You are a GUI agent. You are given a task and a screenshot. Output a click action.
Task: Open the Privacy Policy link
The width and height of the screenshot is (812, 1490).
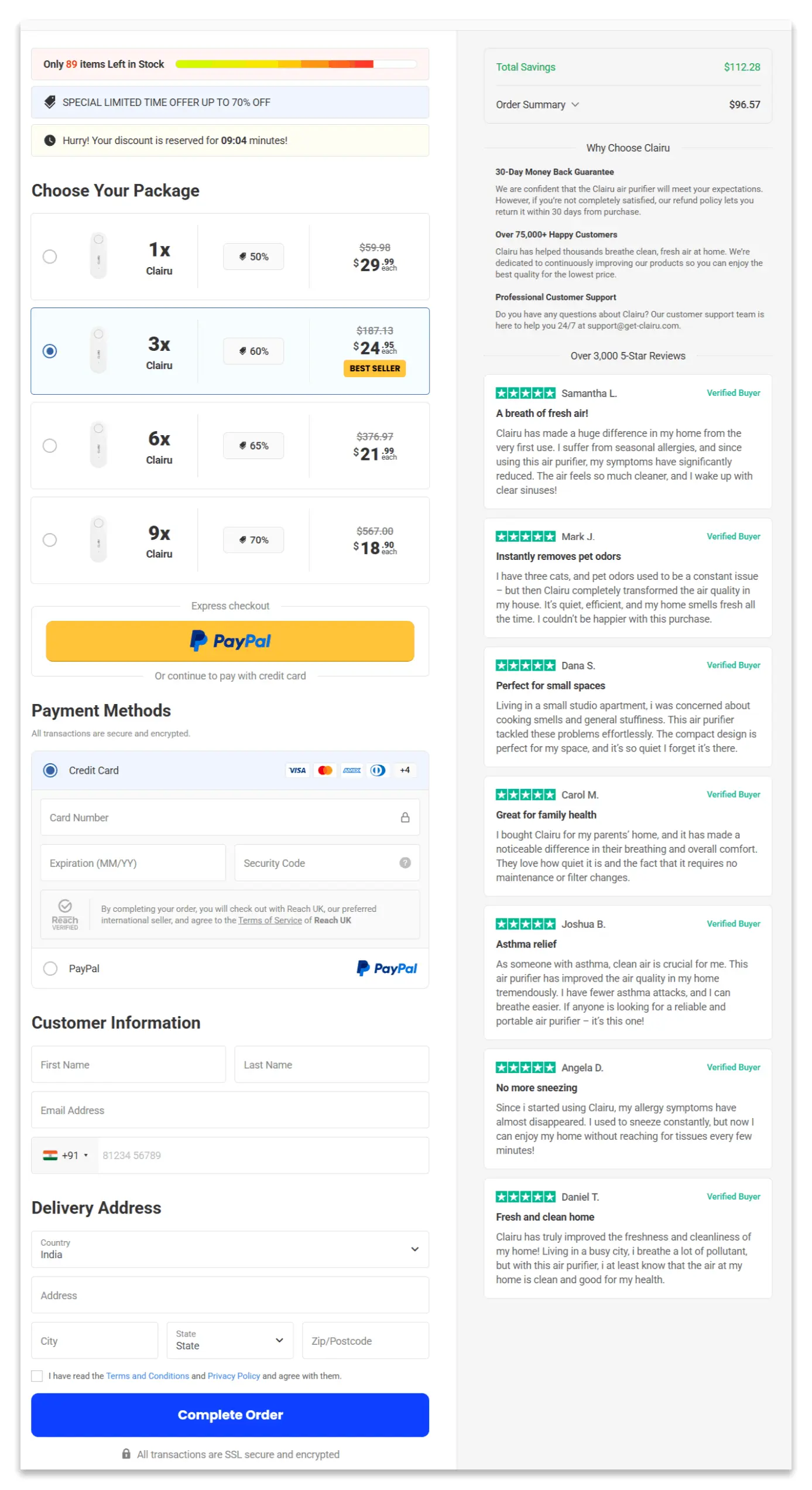pyautogui.click(x=234, y=1376)
